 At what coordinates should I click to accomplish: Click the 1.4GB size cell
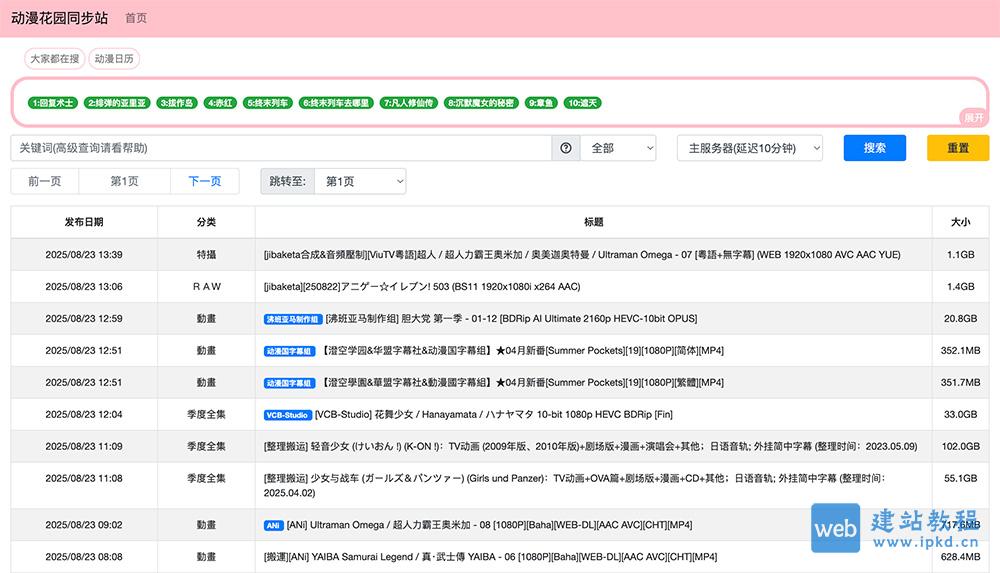click(960, 286)
